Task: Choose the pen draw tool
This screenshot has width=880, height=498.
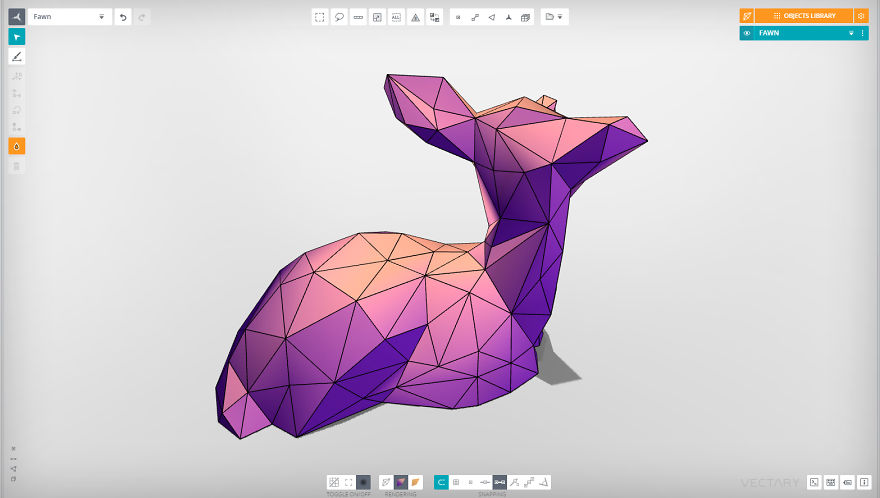Action: (x=16, y=56)
